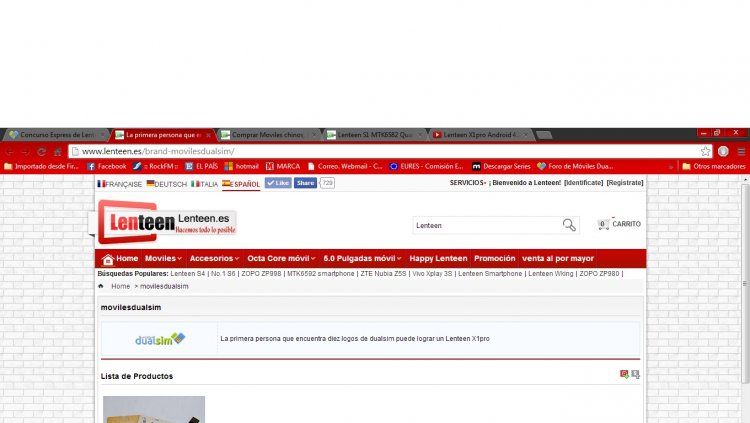
Task: Switch product list view with the gray icon
Action: (635, 374)
